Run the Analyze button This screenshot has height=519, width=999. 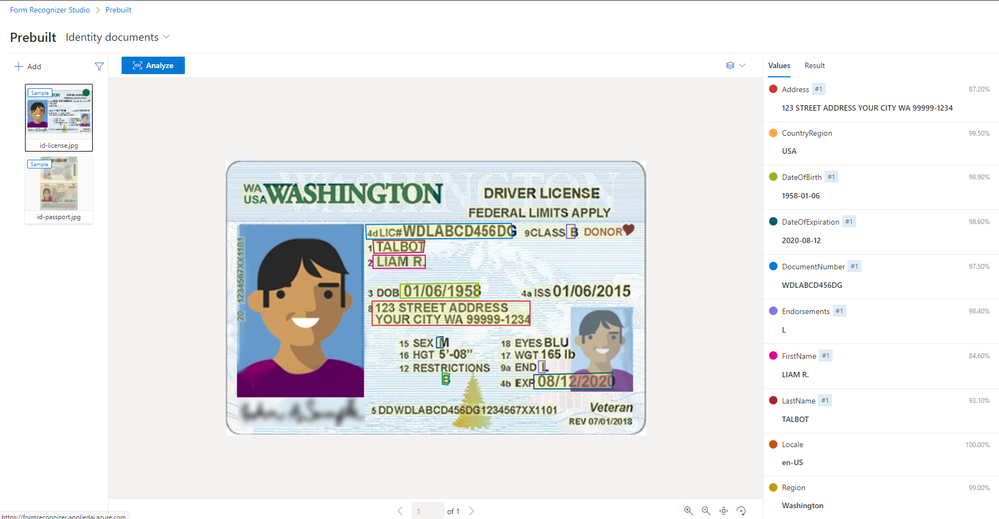coord(153,66)
